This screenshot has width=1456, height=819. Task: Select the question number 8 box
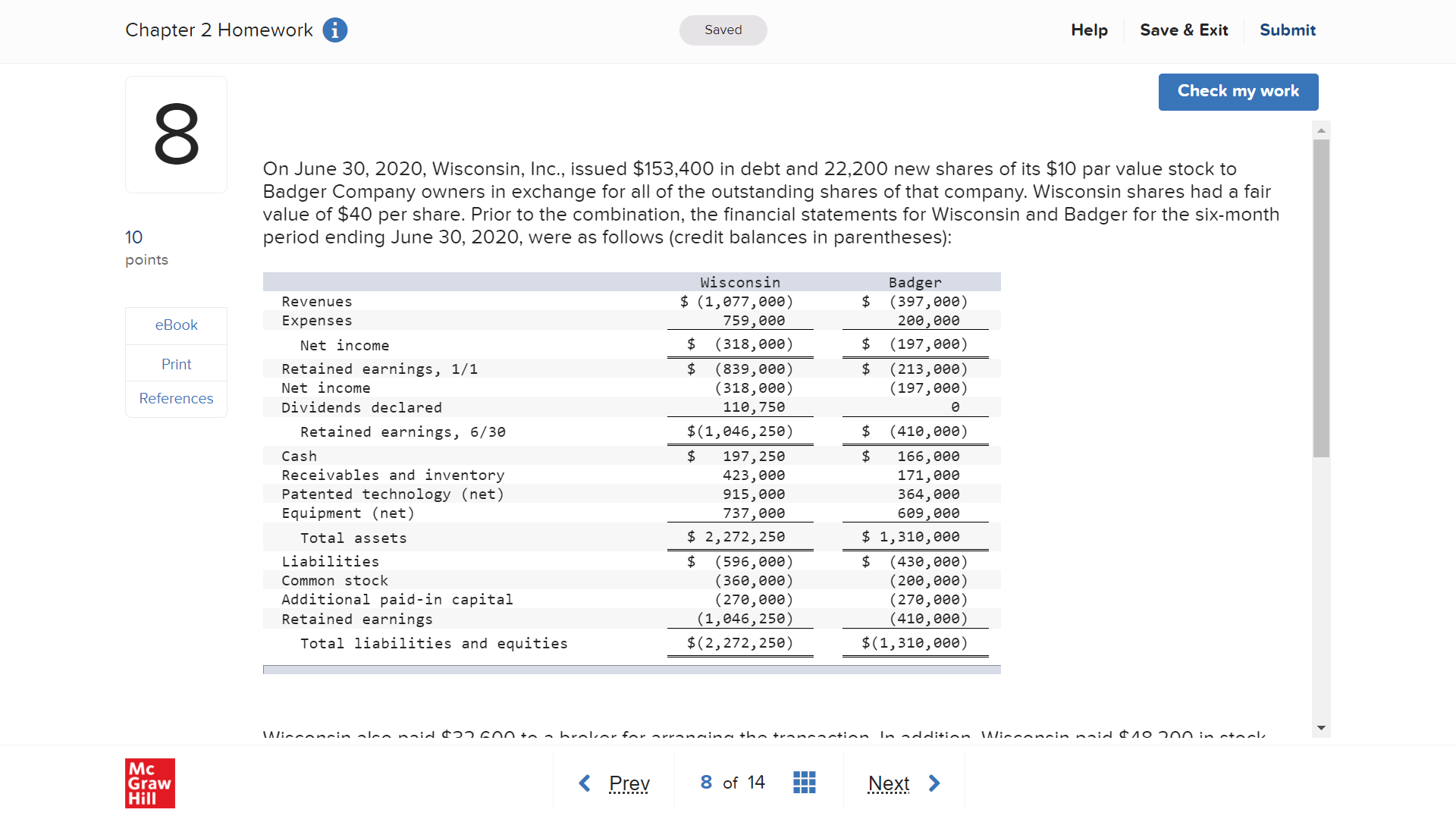(176, 134)
